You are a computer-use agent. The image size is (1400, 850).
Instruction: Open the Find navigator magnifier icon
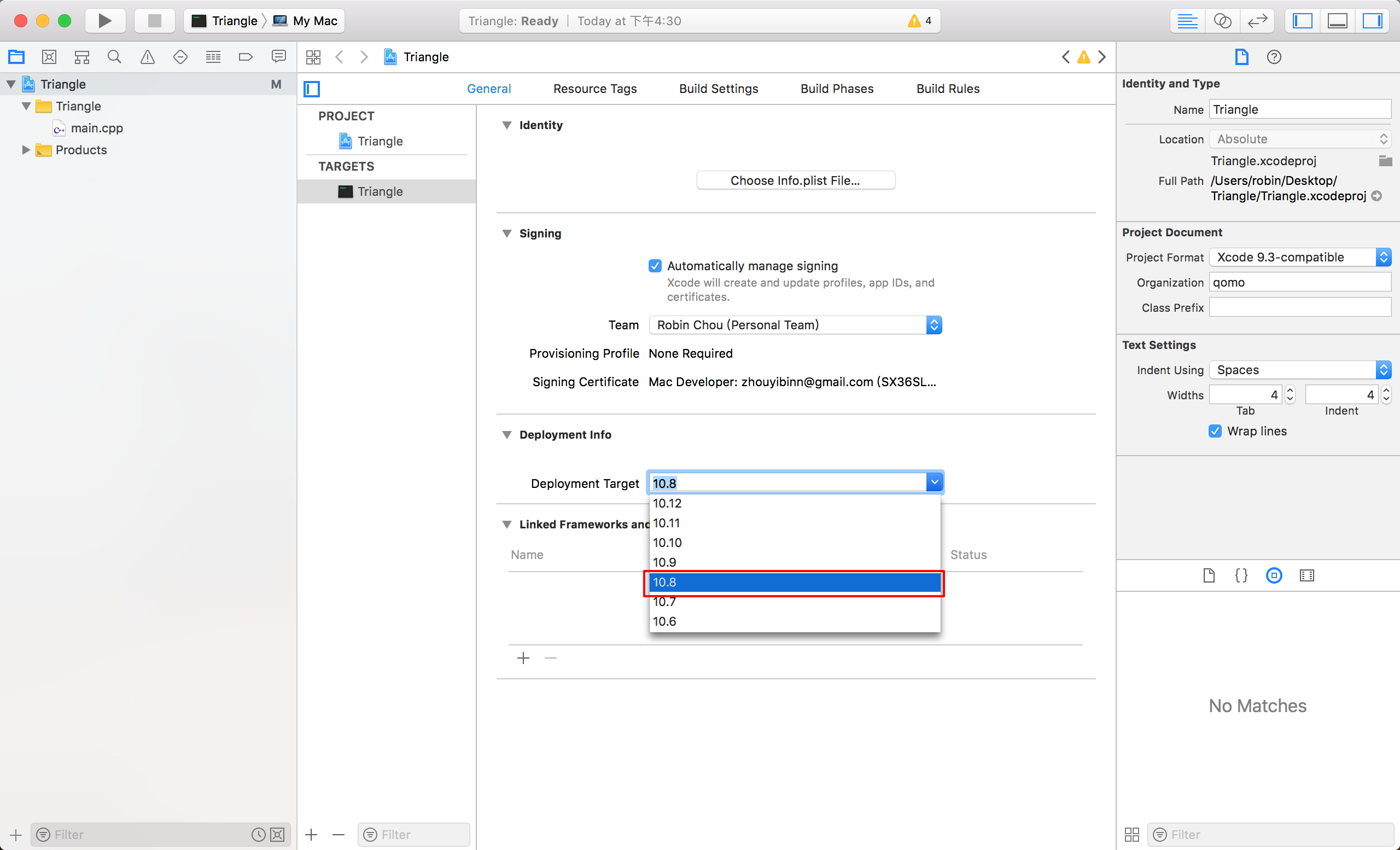pyautogui.click(x=114, y=57)
